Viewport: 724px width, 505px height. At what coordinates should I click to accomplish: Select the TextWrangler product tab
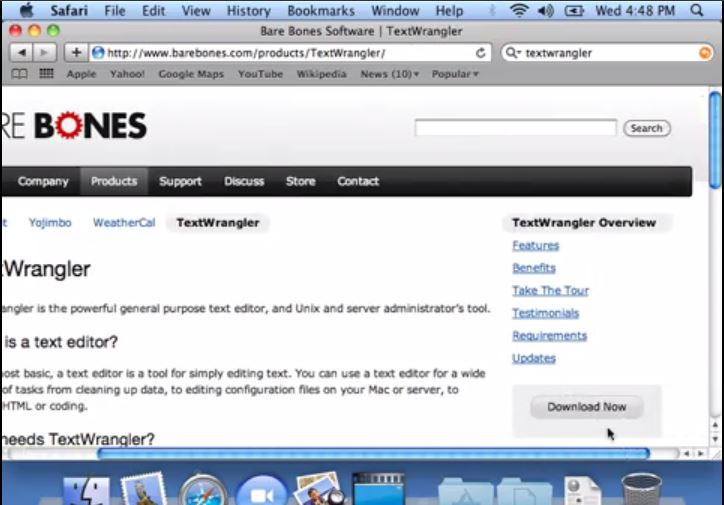pos(218,223)
